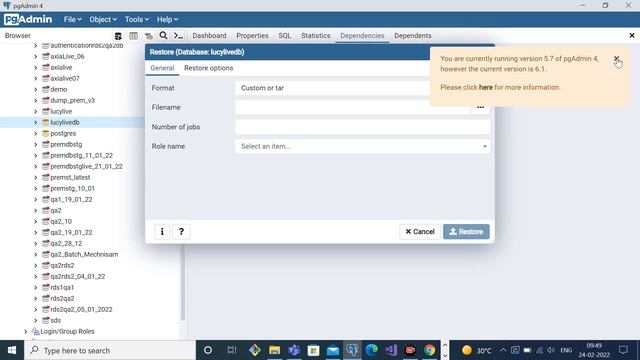The height and width of the screenshot is (360, 640).
Task: Select dump_prem_v3 database in tree
Action: point(72,100)
